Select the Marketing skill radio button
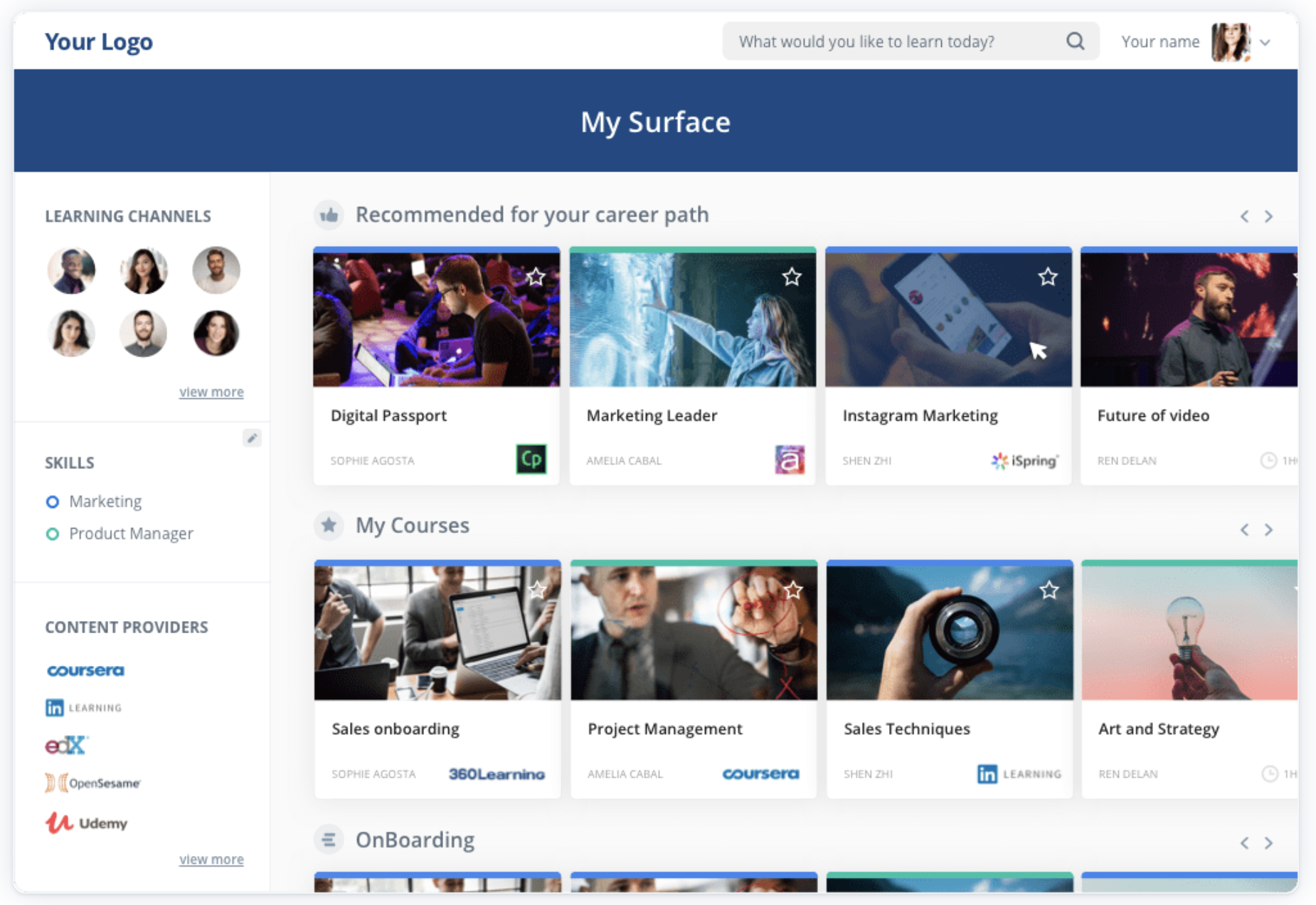Viewport: 1316px width, 905px height. click(x=53, y=502)
